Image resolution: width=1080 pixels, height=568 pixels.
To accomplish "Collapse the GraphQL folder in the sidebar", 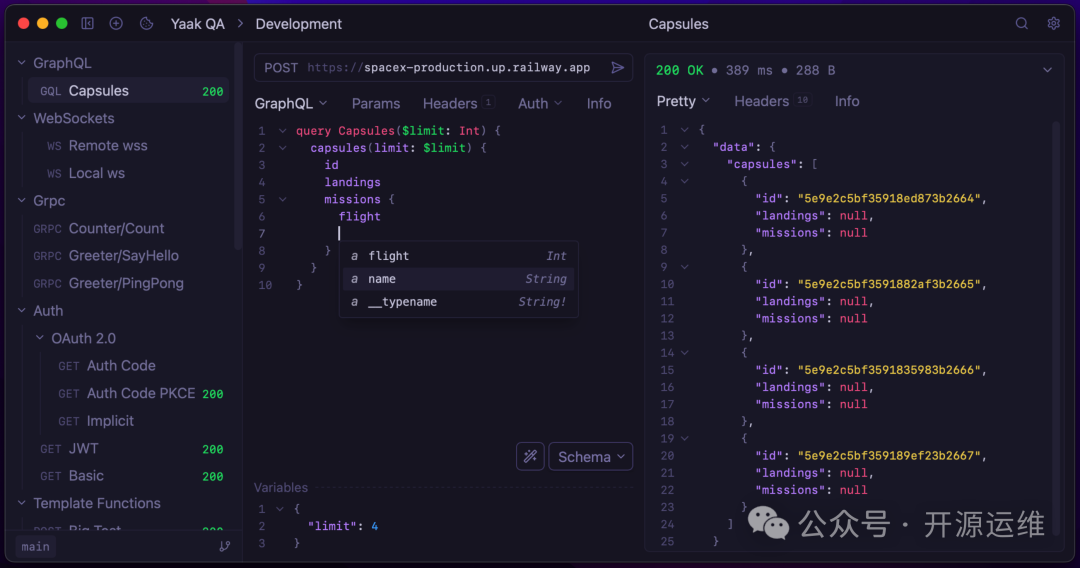I will 22,63.
